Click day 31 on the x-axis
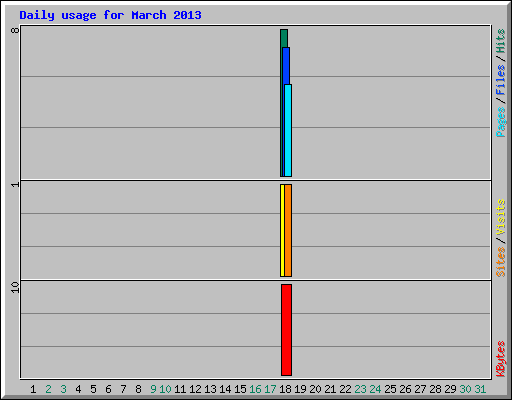Image resolution: width=512 pixels, height=400 pixels. coord(480,389)
